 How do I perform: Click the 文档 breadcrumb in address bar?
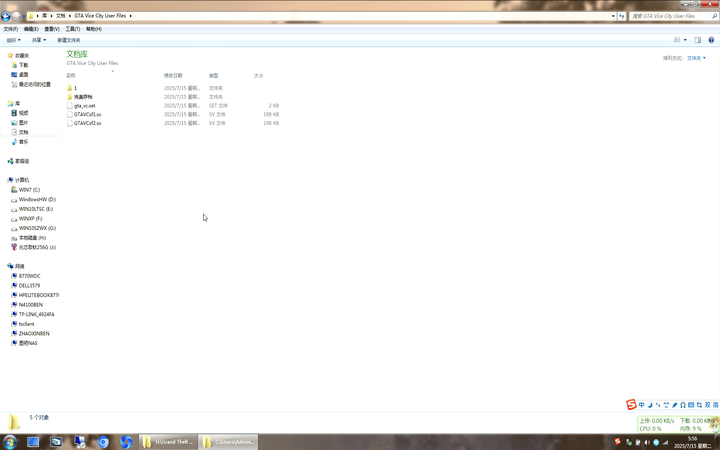coord(60,16)
